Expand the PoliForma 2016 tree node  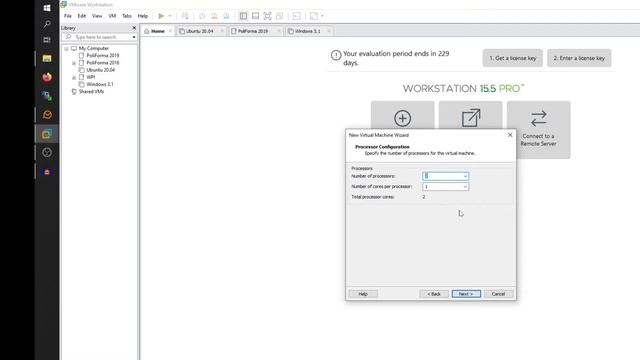pyautogui.click(x=74, y=63)
